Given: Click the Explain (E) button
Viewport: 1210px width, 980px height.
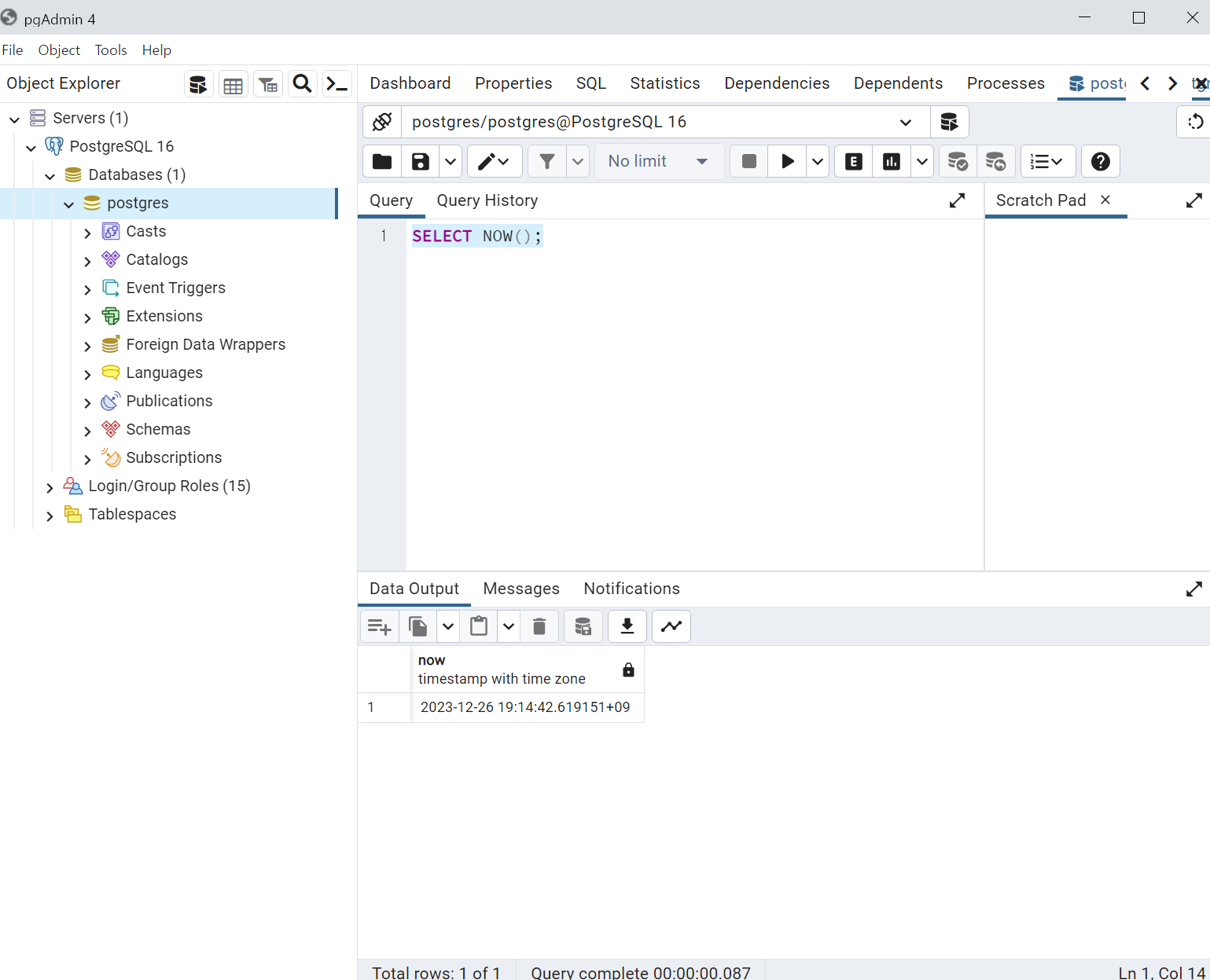Looking at the screenshot, I should click(854, 161).
